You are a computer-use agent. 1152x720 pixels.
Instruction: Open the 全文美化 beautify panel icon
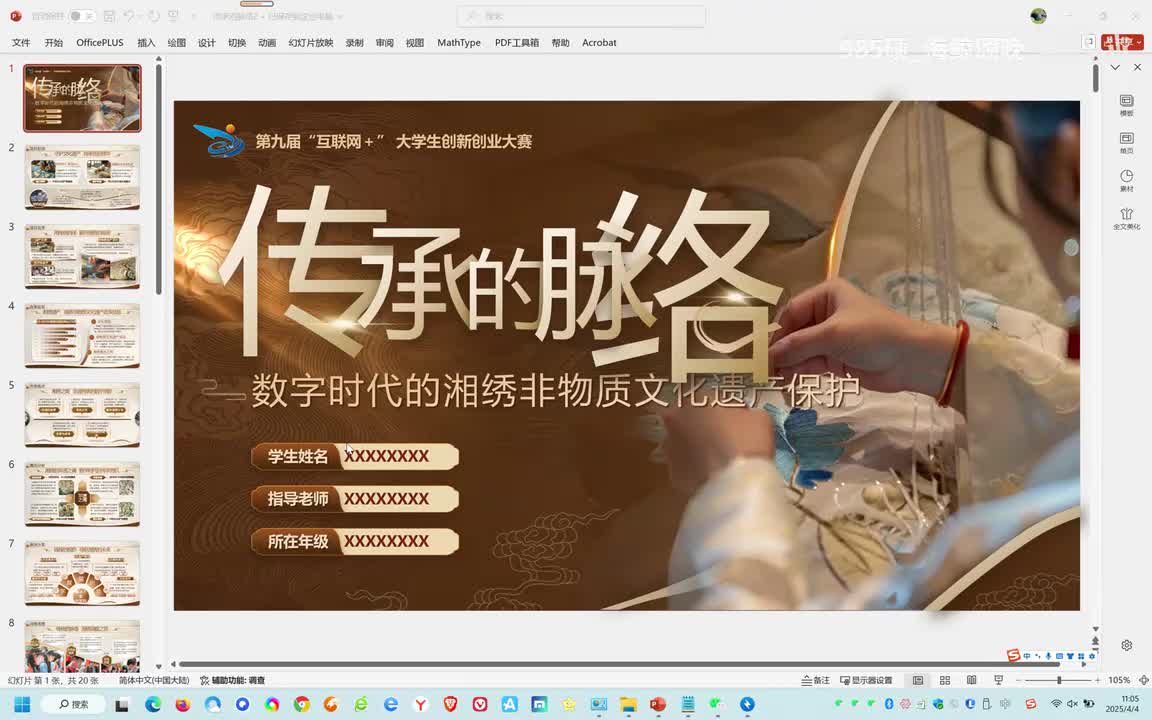(x=1126, y=218)
